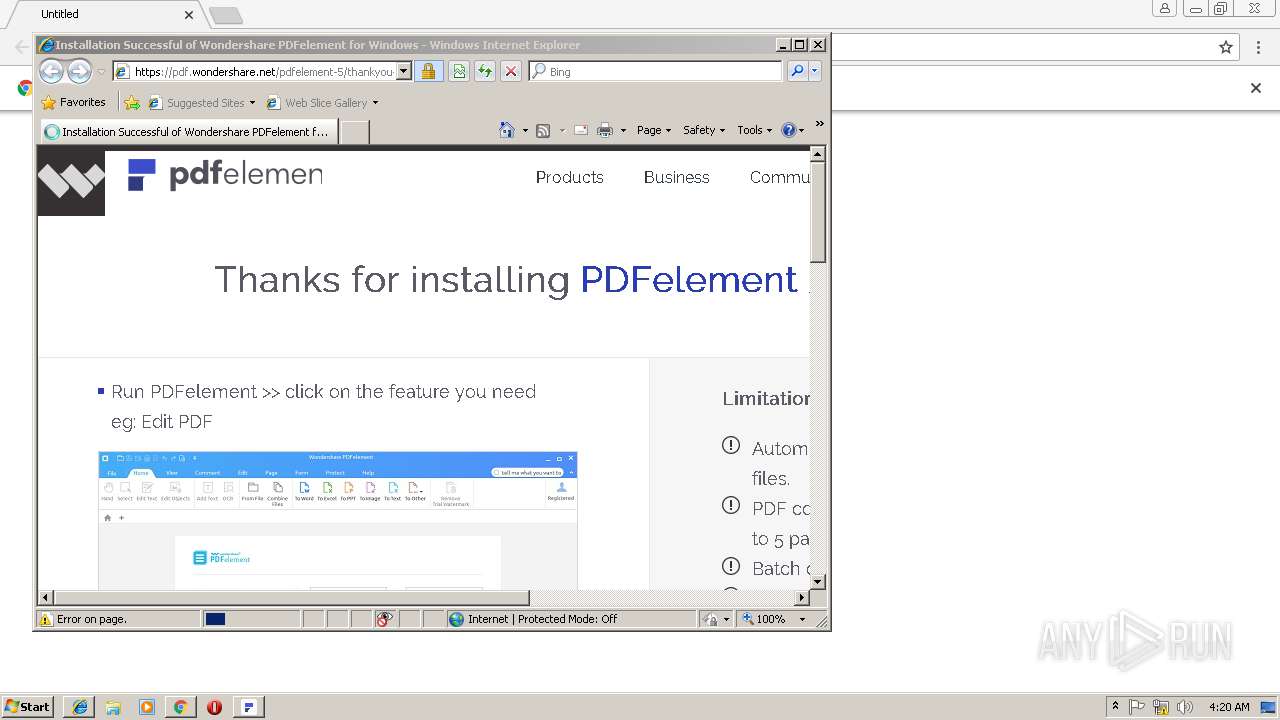Open Windows Explorer folder from taskbar
Viewport: 1280px width, 720px height.
113,707
